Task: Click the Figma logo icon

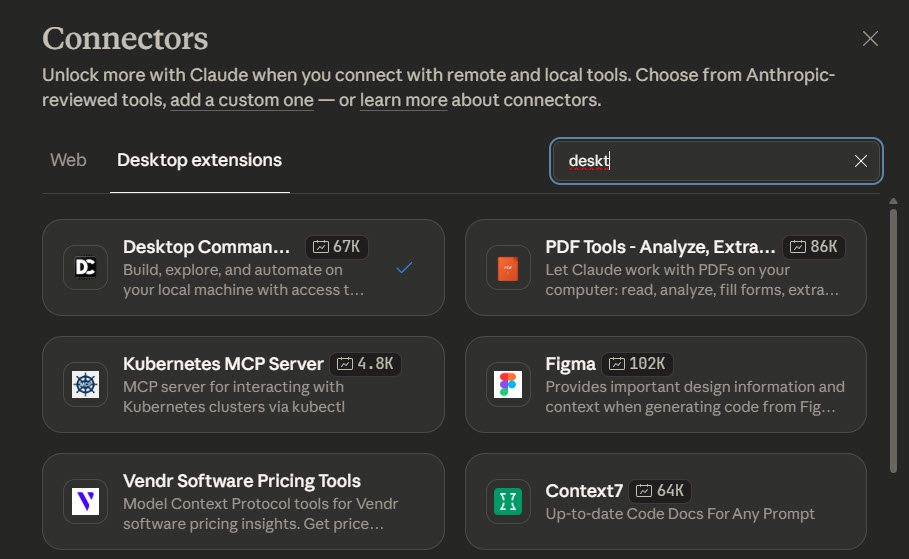Action: click(508, 385)
